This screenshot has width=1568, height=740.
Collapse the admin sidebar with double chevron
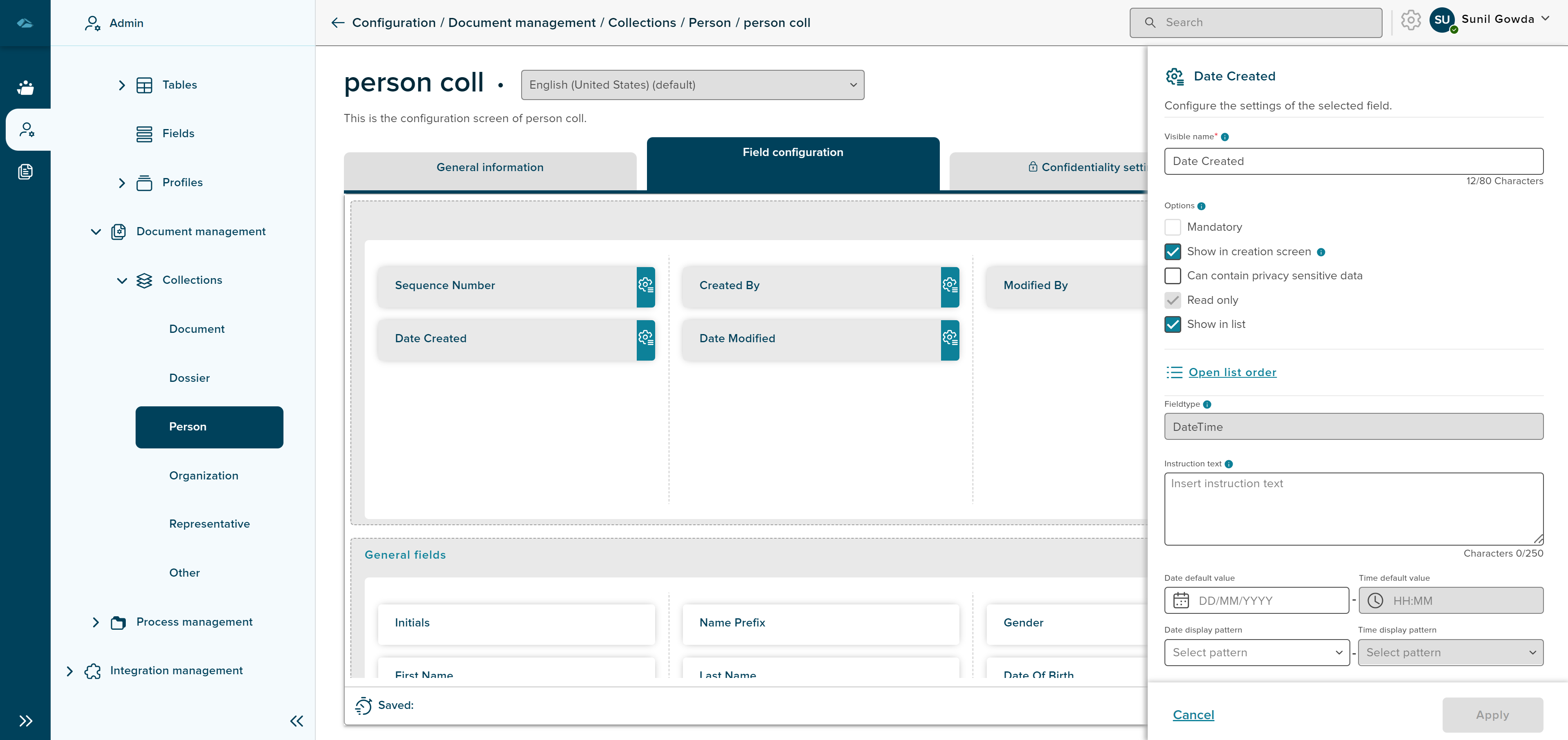[297, 721]
